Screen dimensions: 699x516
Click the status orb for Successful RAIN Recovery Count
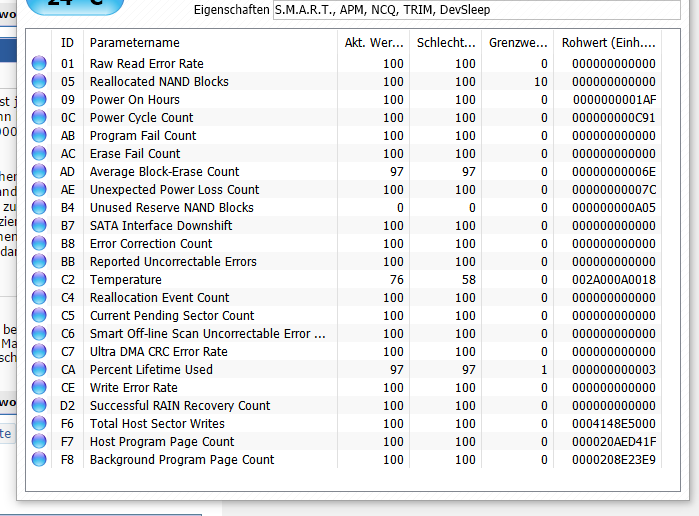[x=39, y=405]
